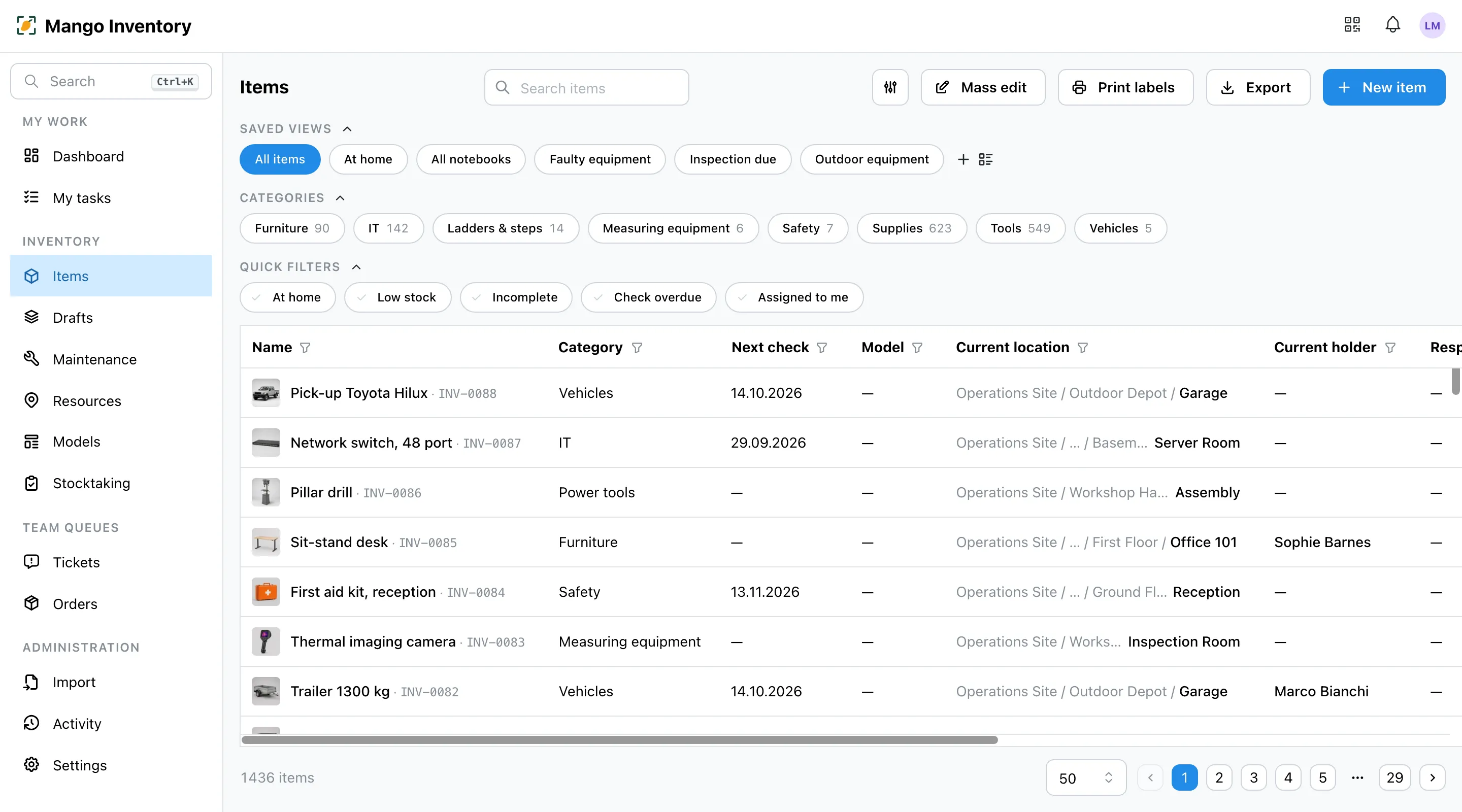Filter the Category column
Viewport: 1462px width, 812px height.
point(637,348)
